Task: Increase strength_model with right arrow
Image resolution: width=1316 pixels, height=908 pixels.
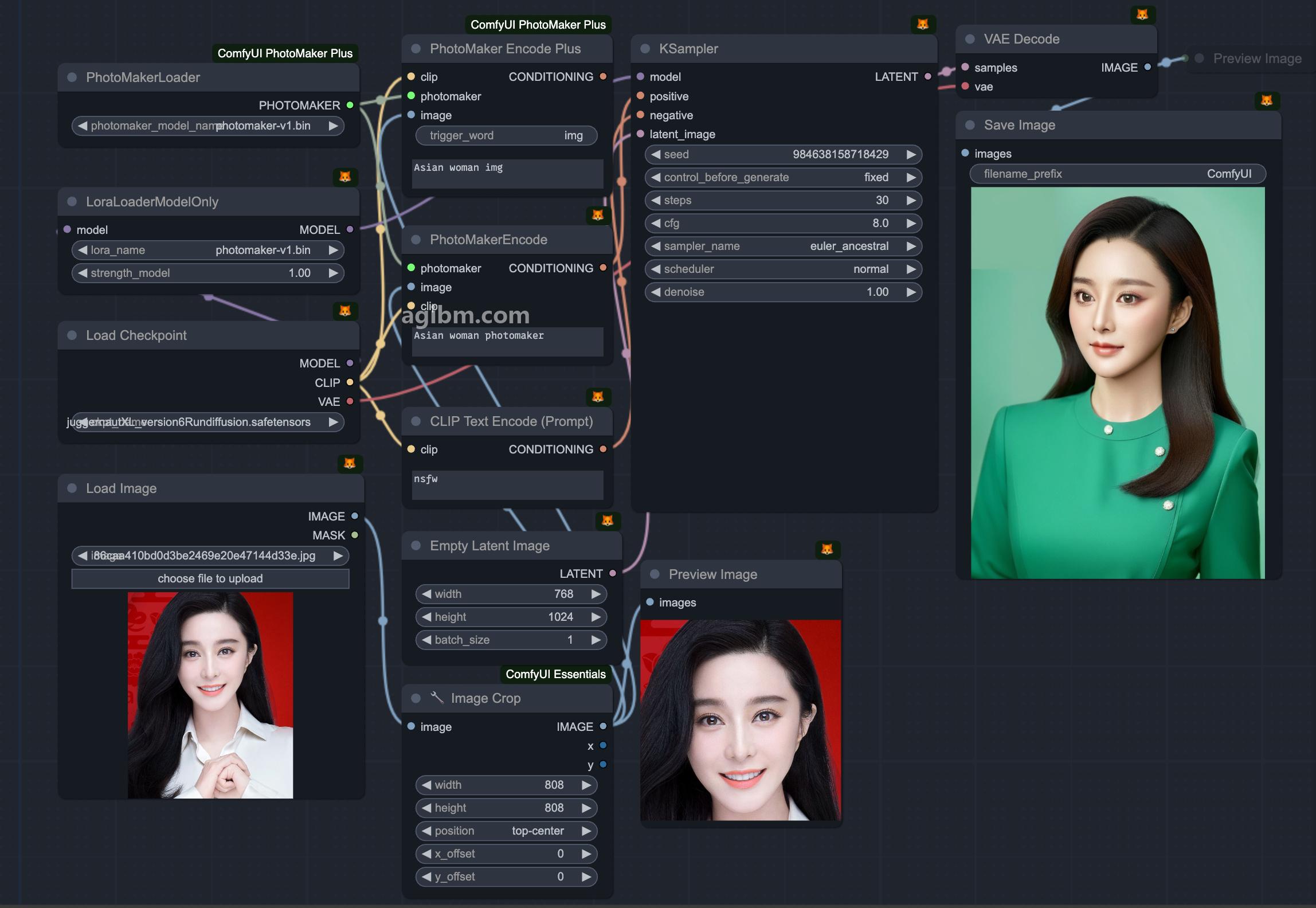Action: click(x=333, y=273)
